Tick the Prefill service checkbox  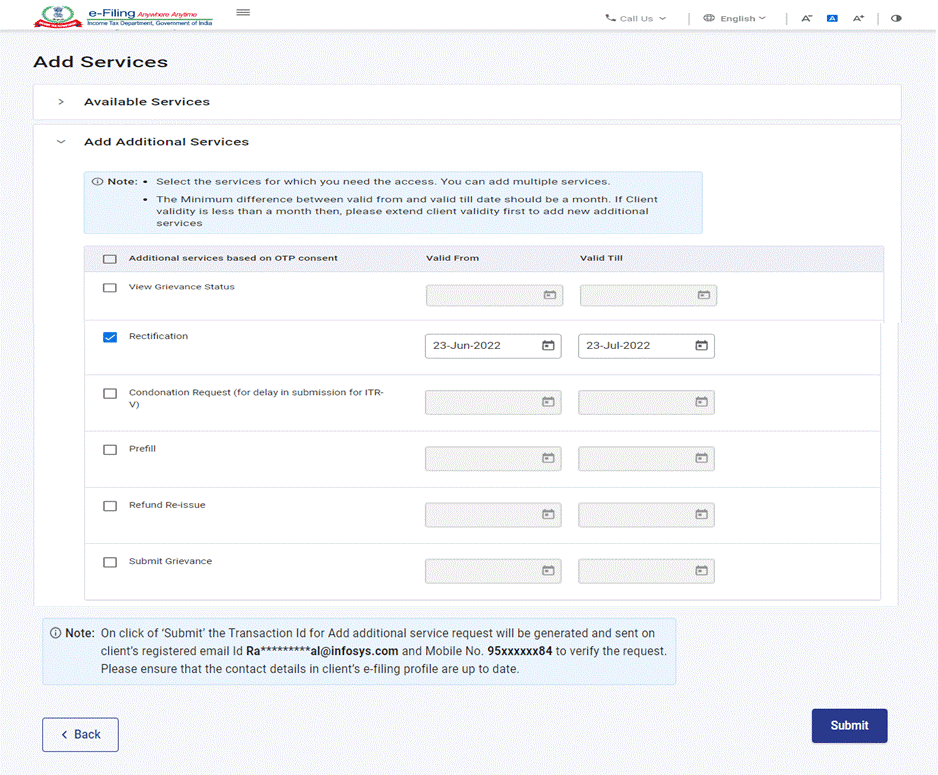(x=110, y=450)
